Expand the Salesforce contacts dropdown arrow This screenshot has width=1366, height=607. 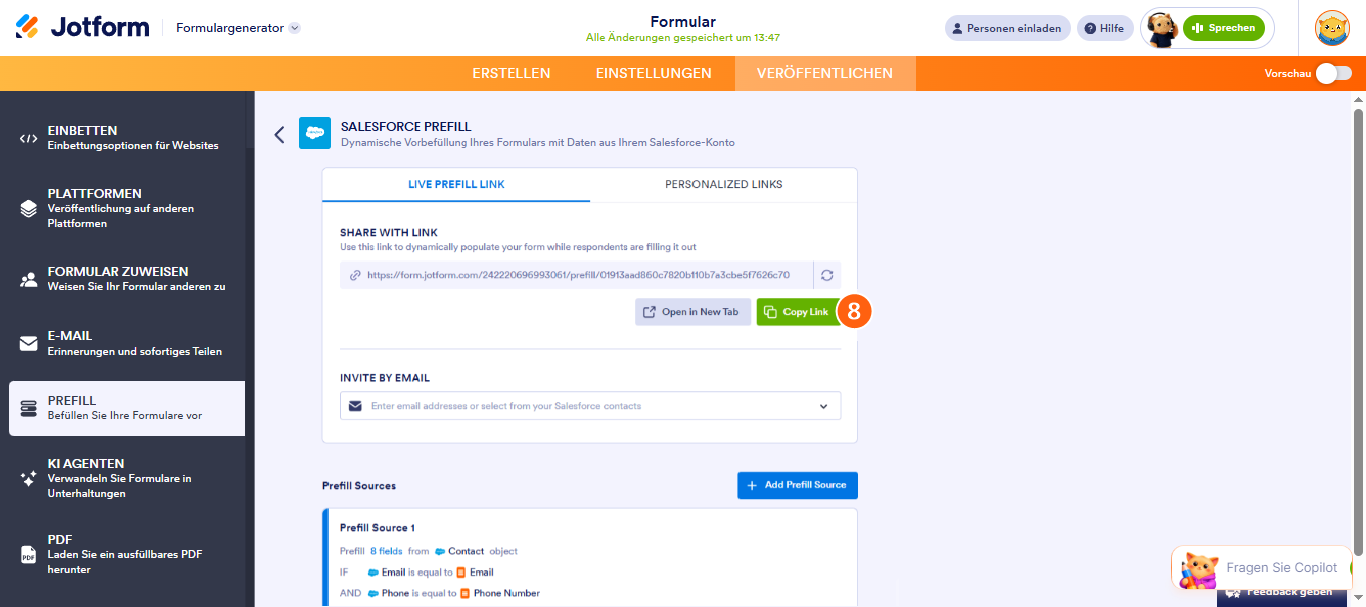click(824, 406)
